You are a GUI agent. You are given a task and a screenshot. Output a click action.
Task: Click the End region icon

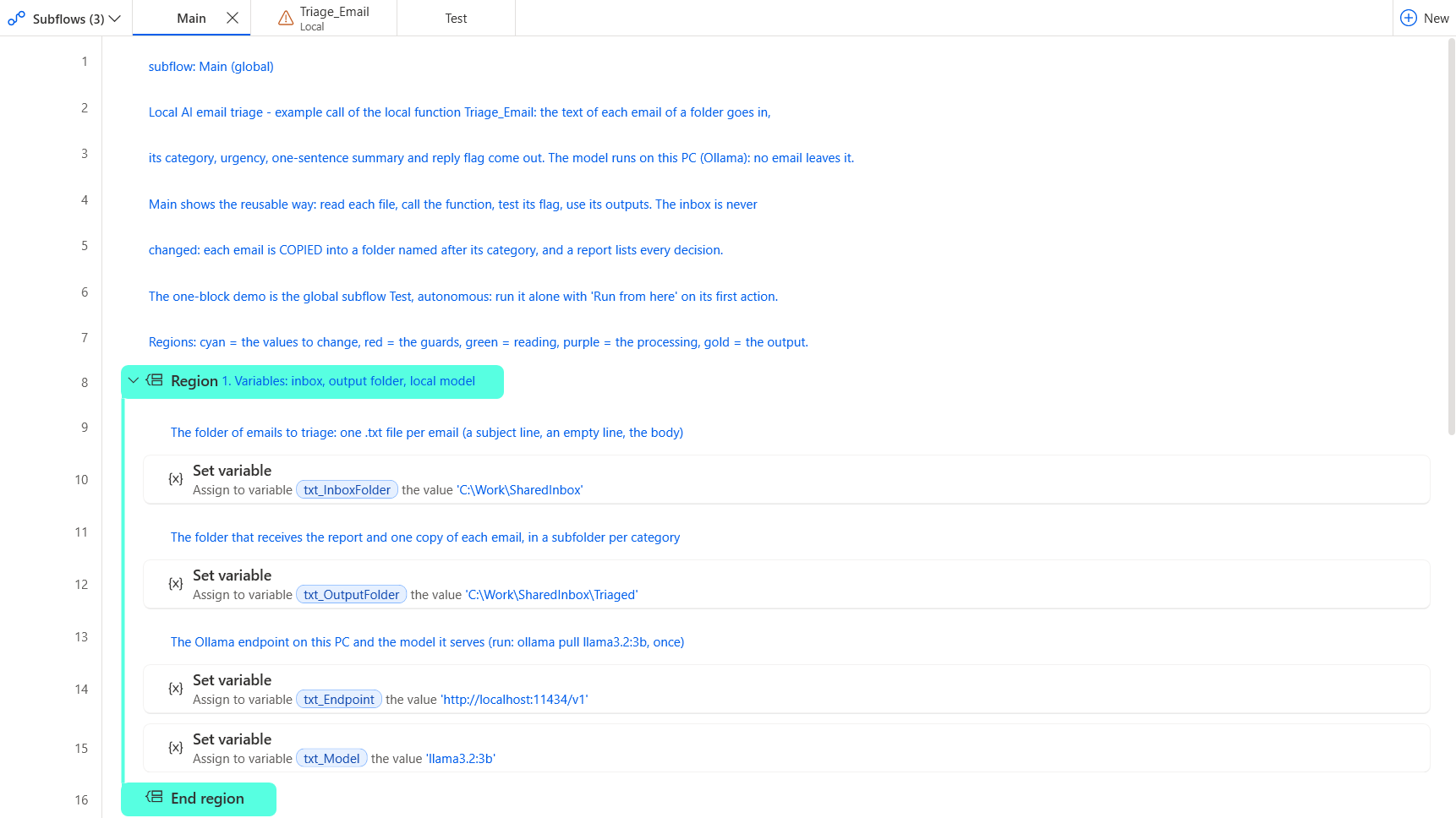point(155,797)
